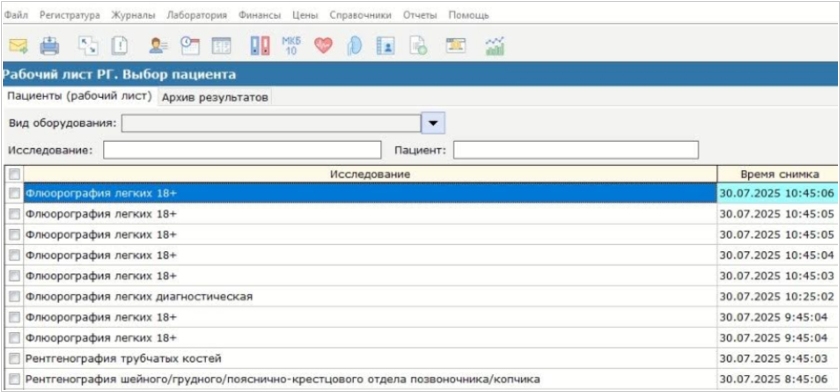840x392 pixels.
Task: Click the calendar with clock schedule icon
Action: click(190, 46)
